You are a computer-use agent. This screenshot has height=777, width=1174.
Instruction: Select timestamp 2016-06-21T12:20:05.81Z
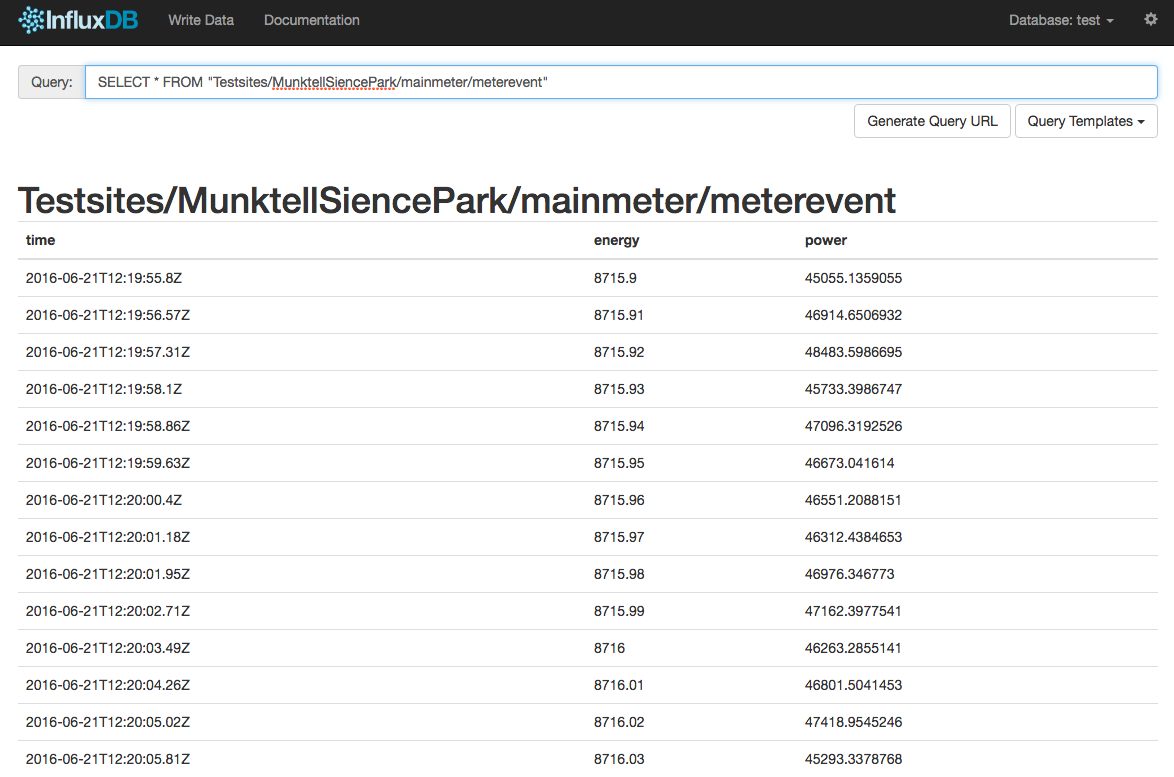(x=108, y=759)
